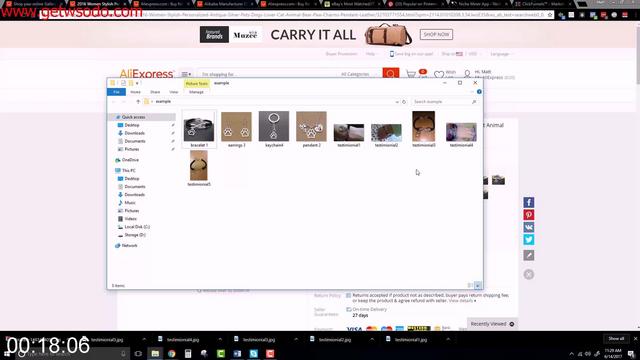The width and height of the screenshot is (640, 360).
Task: Open Videos under This PC
Action: click(x=131, y=219)
